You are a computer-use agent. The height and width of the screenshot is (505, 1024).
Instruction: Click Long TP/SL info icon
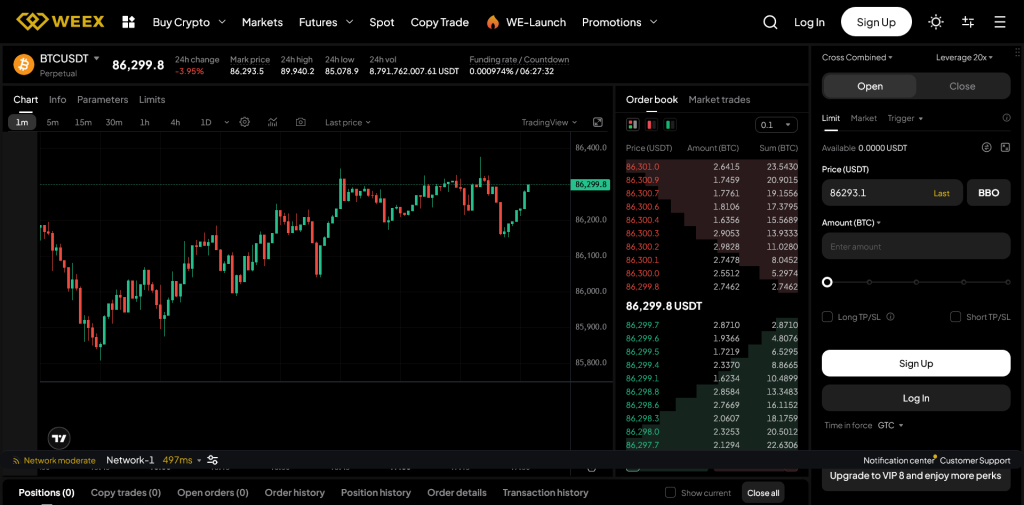coord(890,317)
